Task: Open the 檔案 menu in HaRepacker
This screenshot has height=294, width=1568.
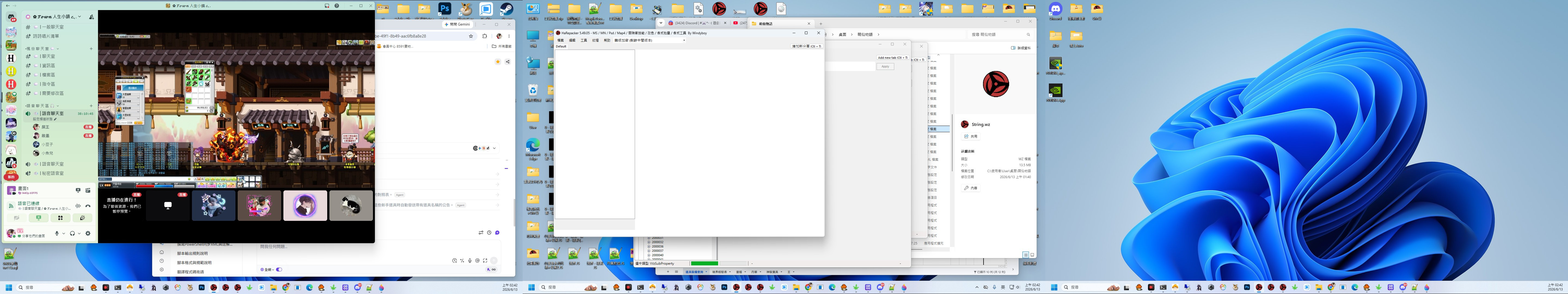Action: tap(561, 40)
